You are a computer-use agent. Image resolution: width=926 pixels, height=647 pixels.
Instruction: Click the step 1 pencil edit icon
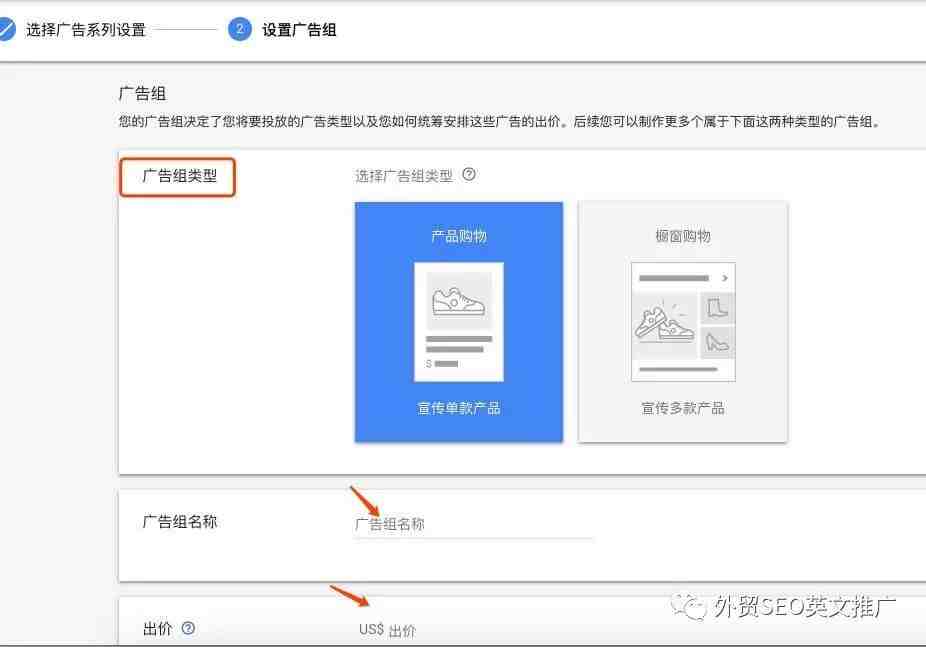tap(5, 29)
